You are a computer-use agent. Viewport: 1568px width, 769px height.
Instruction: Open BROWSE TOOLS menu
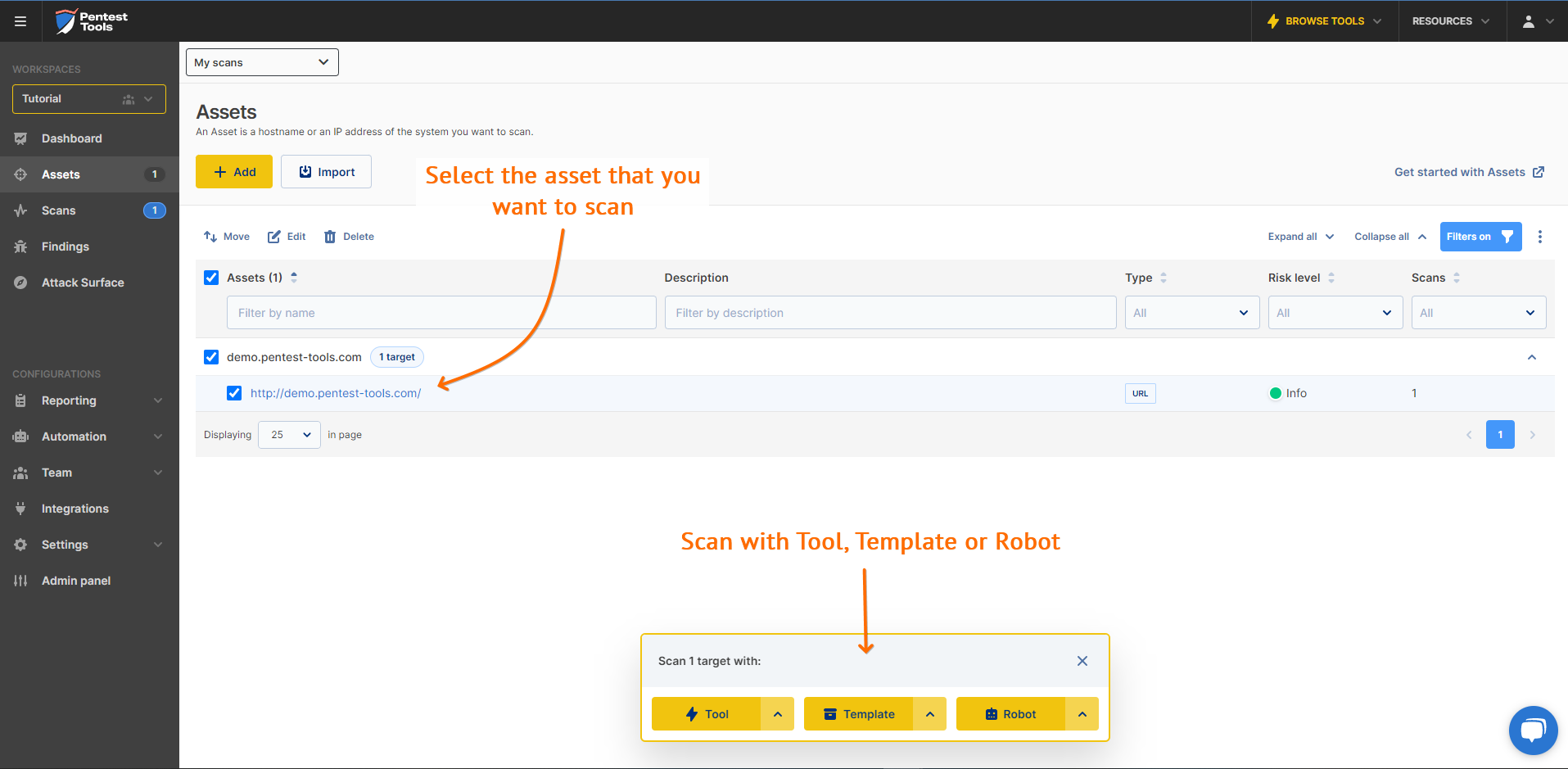pos(1324,21)
